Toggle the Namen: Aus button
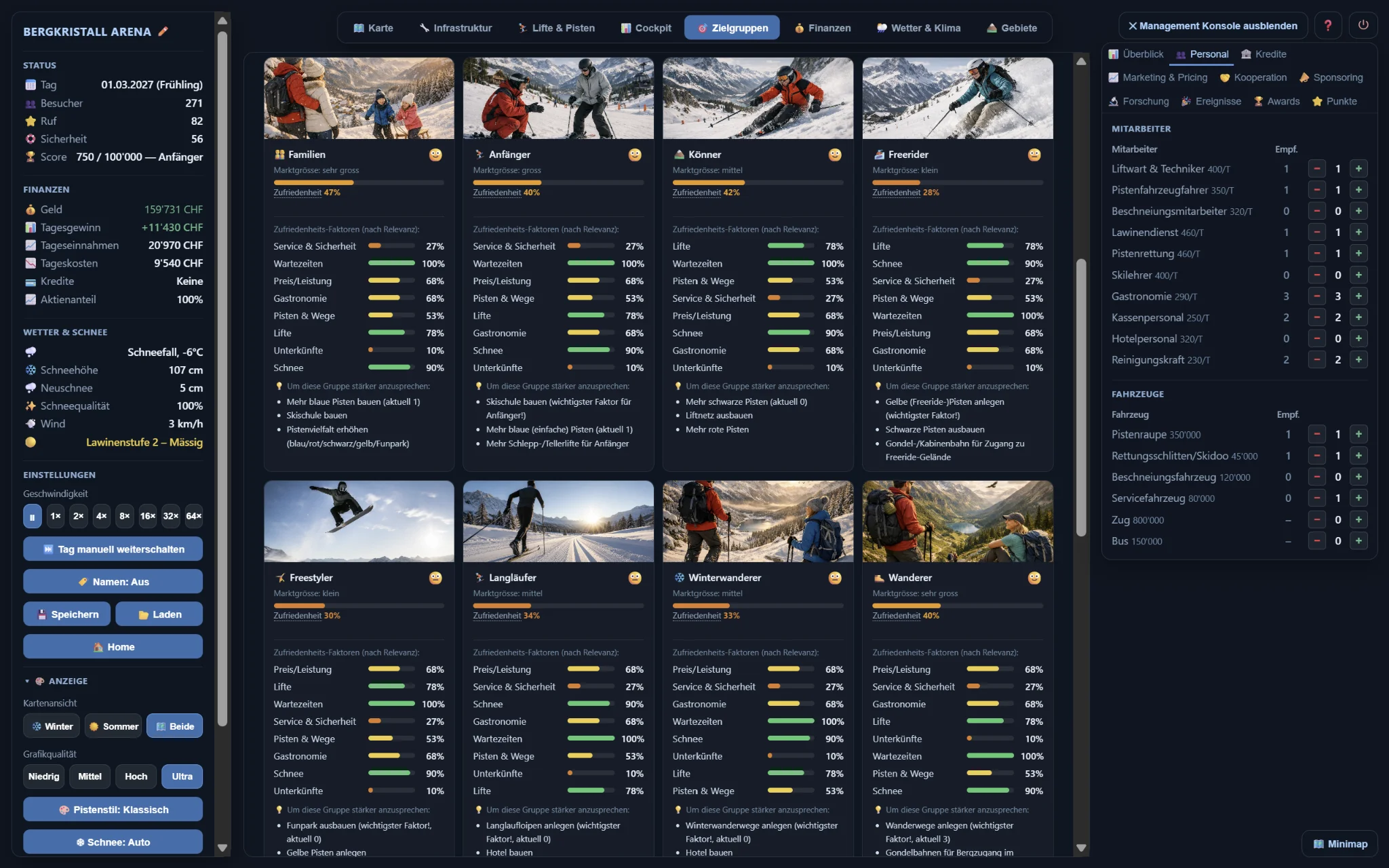 pyautogui.click(x=113, y=582)
